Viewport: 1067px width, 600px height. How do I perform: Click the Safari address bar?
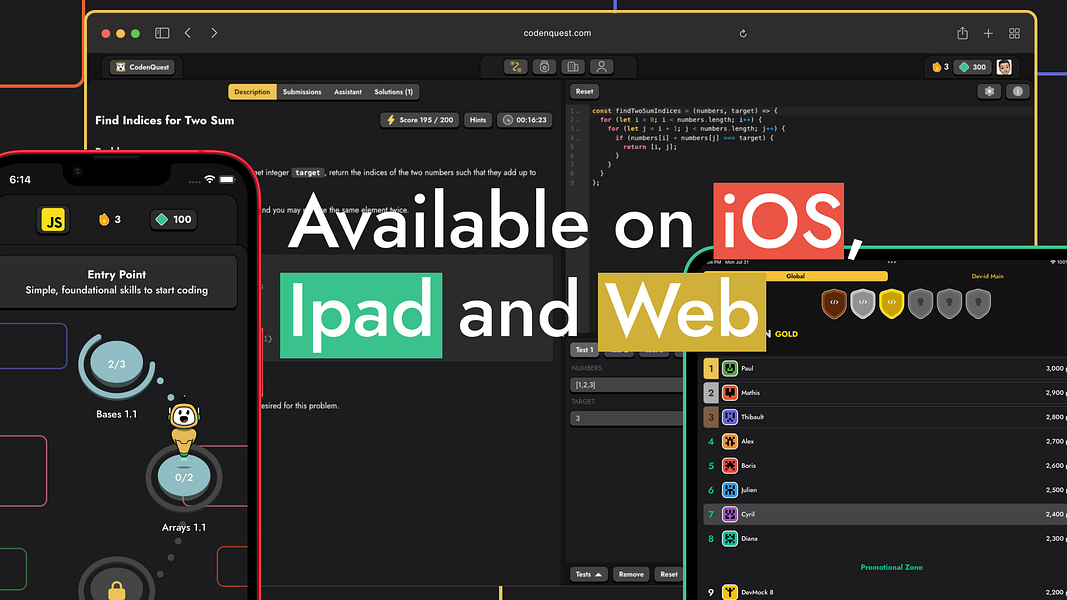coord(557,33)
